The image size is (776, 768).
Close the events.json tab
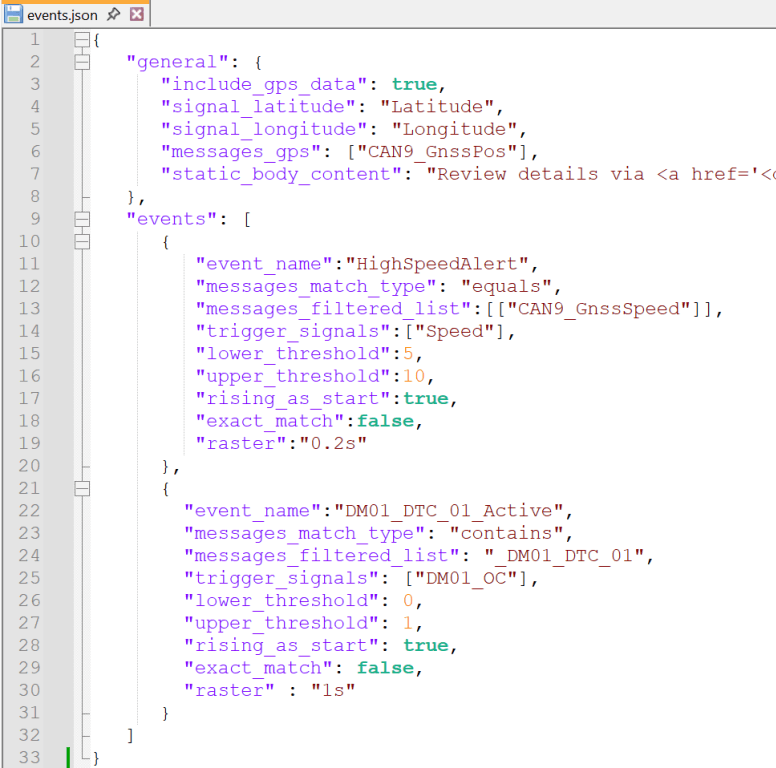click(137, 14)
